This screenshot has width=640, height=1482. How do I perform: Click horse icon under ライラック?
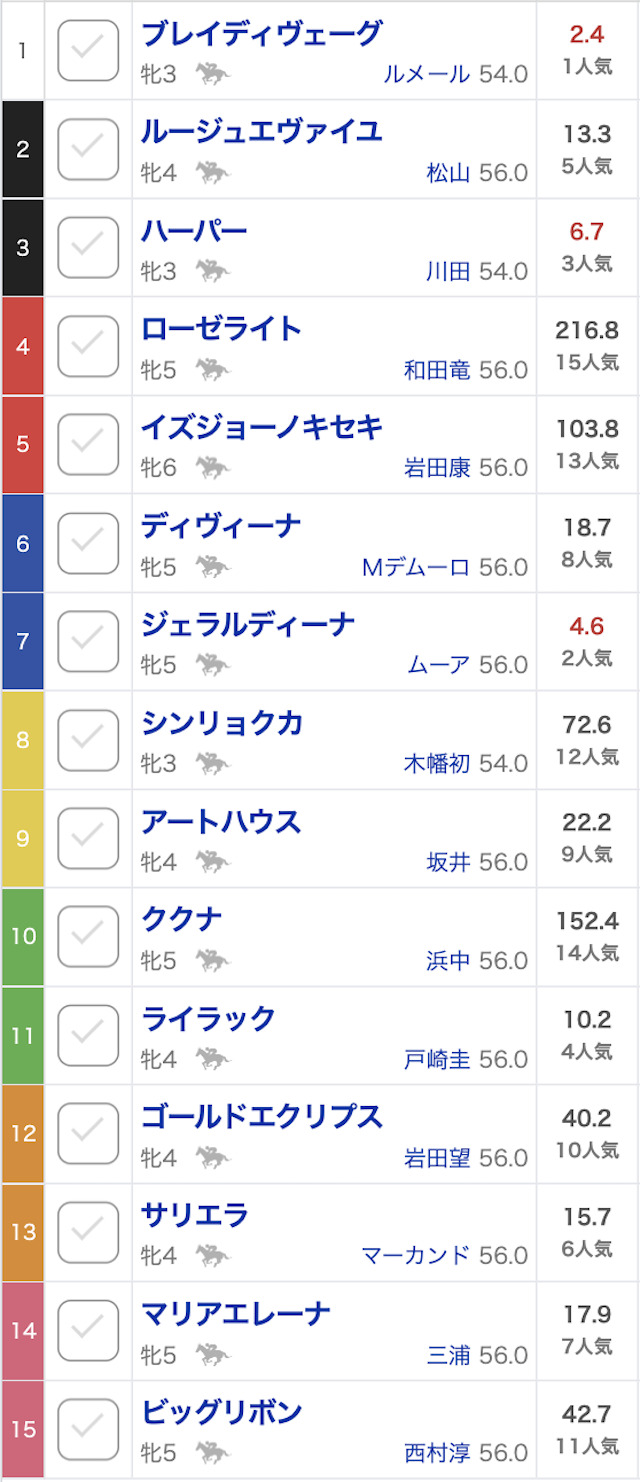tap(212, 1059)
